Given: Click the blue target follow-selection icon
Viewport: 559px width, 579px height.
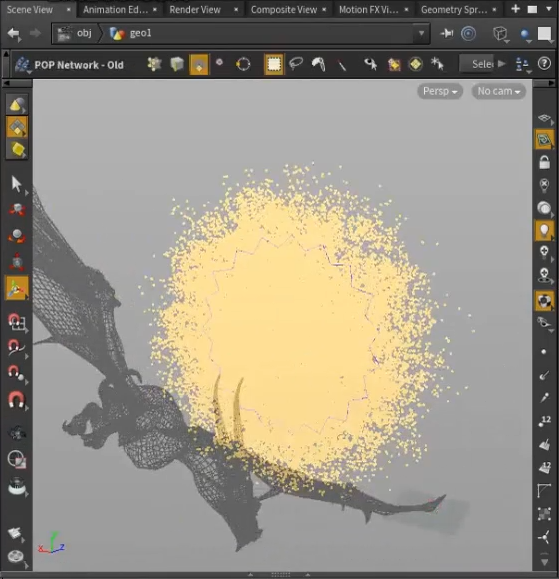Looking at the screenshot, I should [x=468, y=34].
